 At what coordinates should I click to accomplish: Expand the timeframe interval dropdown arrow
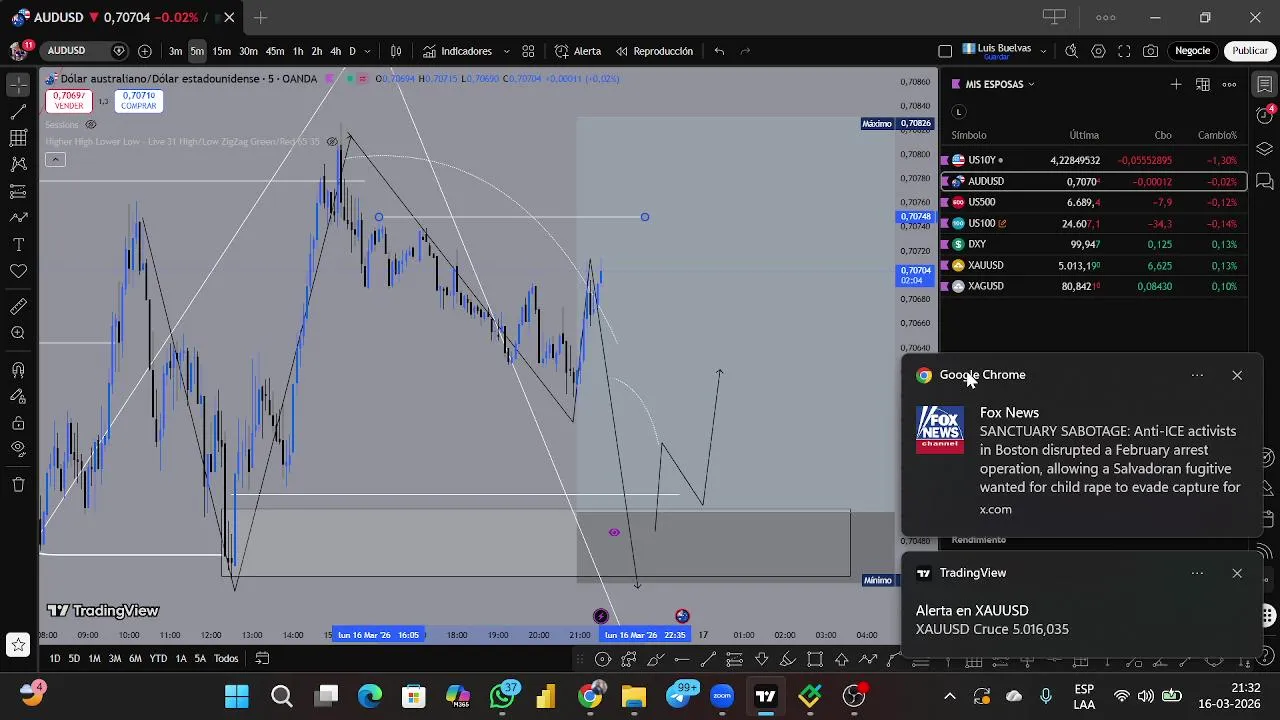click(x=368, y=51)
